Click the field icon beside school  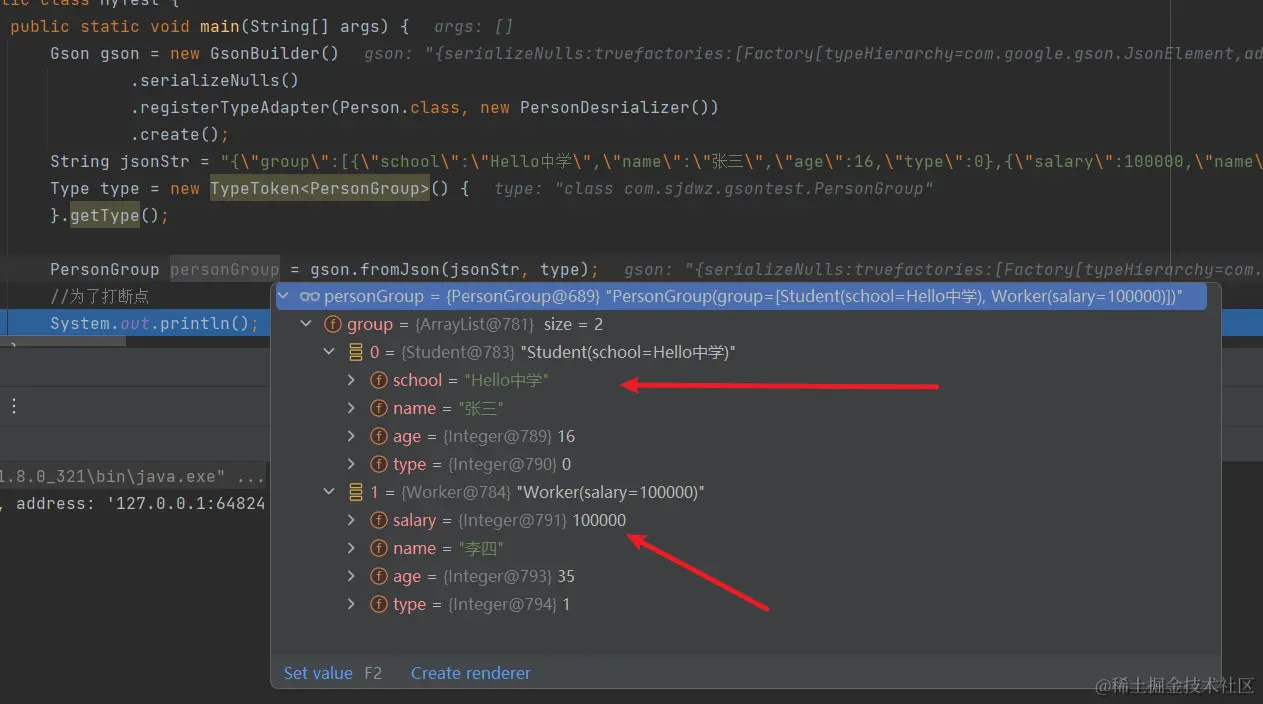pos(379,380)
